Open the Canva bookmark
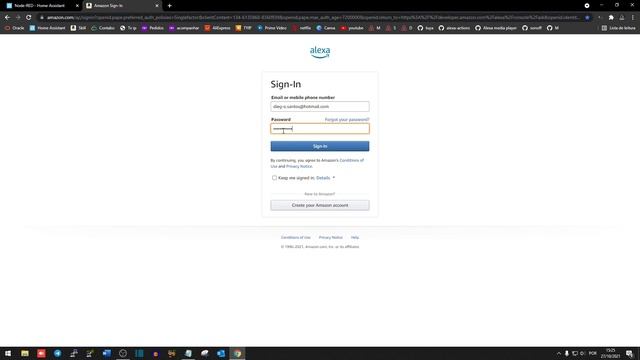Image resolution: width=640 pixels, height=360 pixels. 326,28
